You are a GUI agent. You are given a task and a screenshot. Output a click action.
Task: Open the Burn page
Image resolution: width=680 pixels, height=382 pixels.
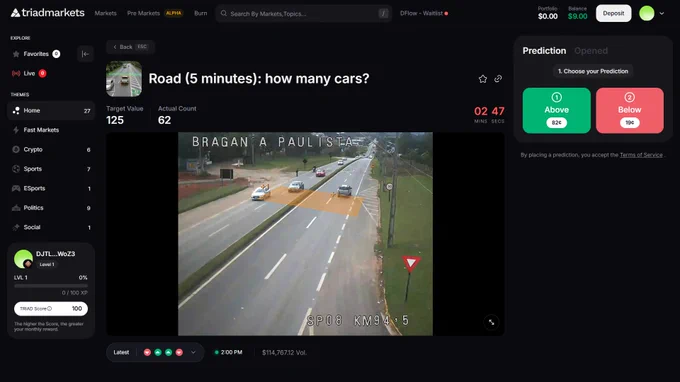pos(200,13)
